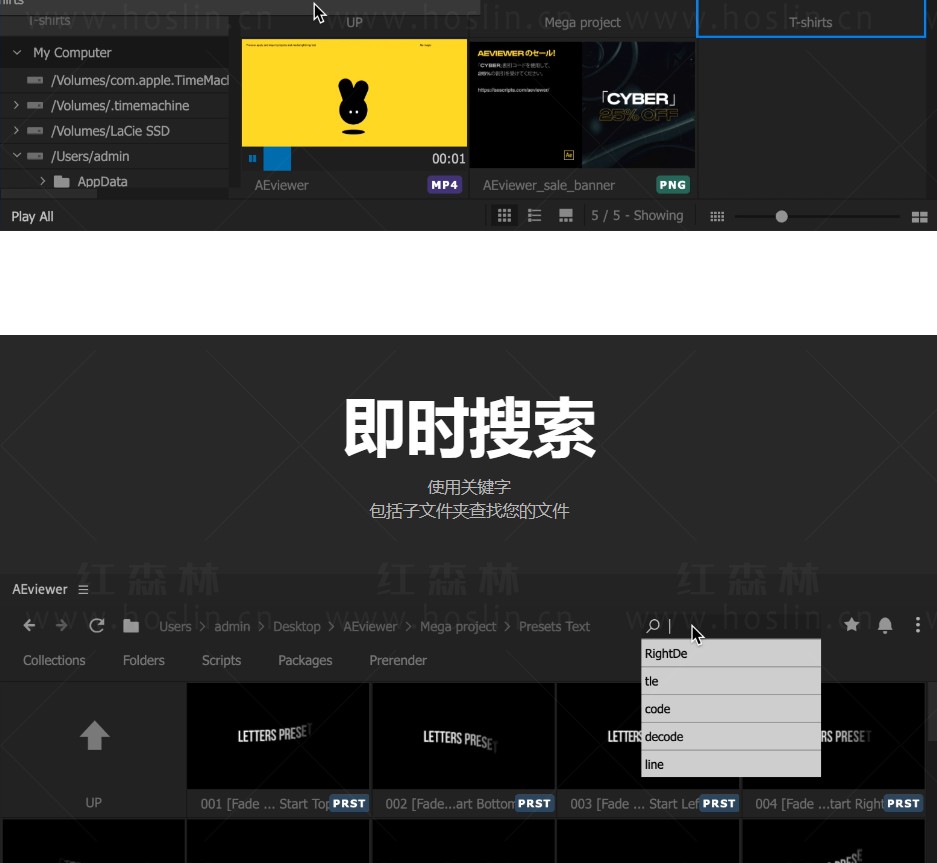The width and height of the screenshot is (937, 863).
Task: Click the large thumbnails size icon
Action: point(919,216)
